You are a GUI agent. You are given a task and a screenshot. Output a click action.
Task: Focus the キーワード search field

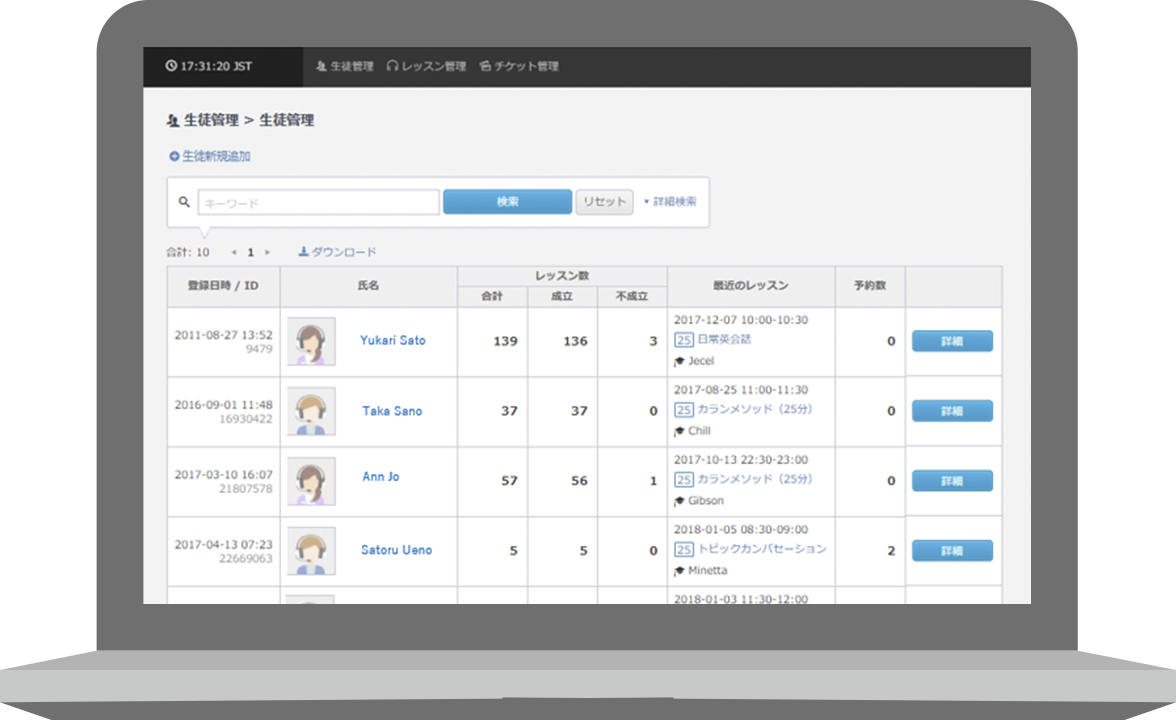(x=319, y=202)
